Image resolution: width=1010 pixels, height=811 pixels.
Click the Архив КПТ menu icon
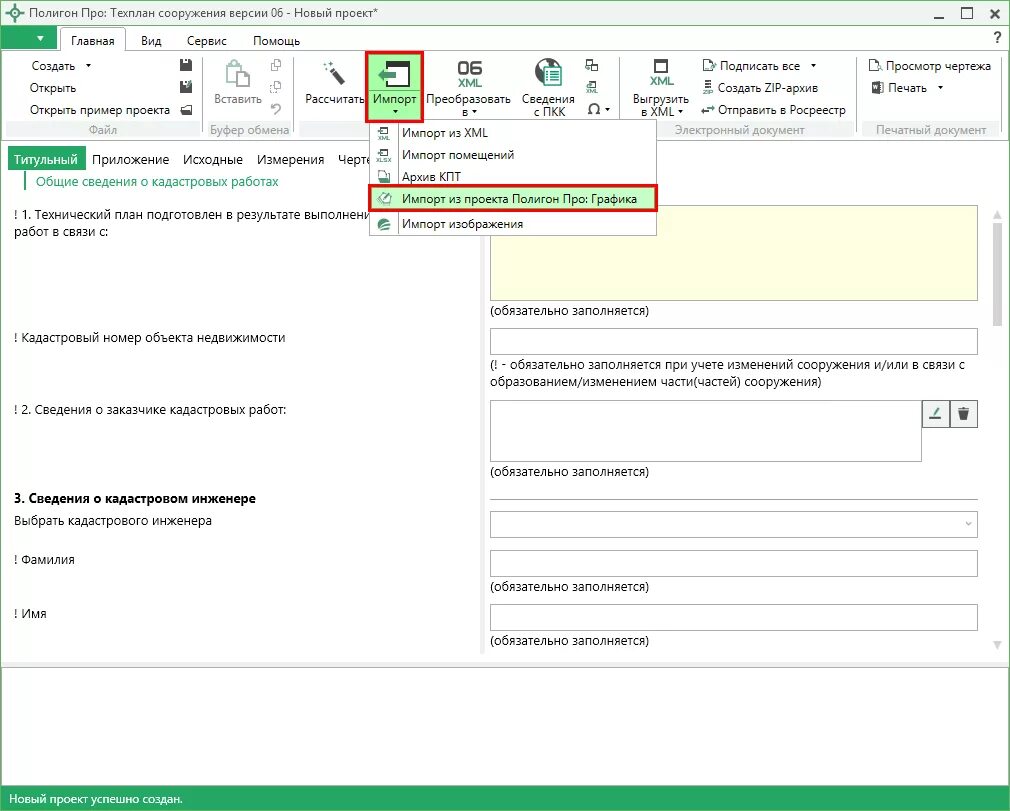pos(384,177)
